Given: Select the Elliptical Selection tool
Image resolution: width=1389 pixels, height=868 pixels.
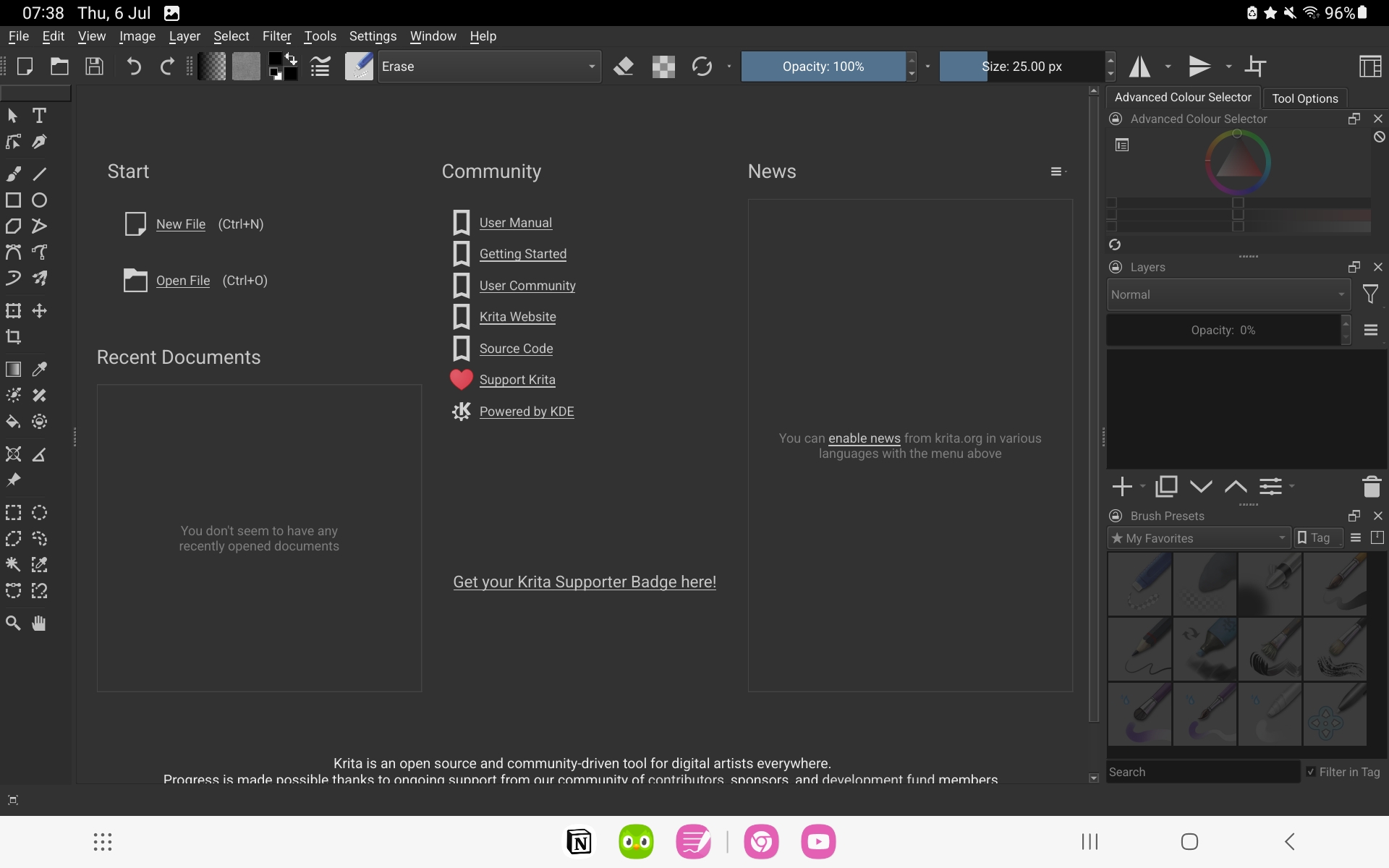Looking at the screenshot, I should click(x=39, y=513).
